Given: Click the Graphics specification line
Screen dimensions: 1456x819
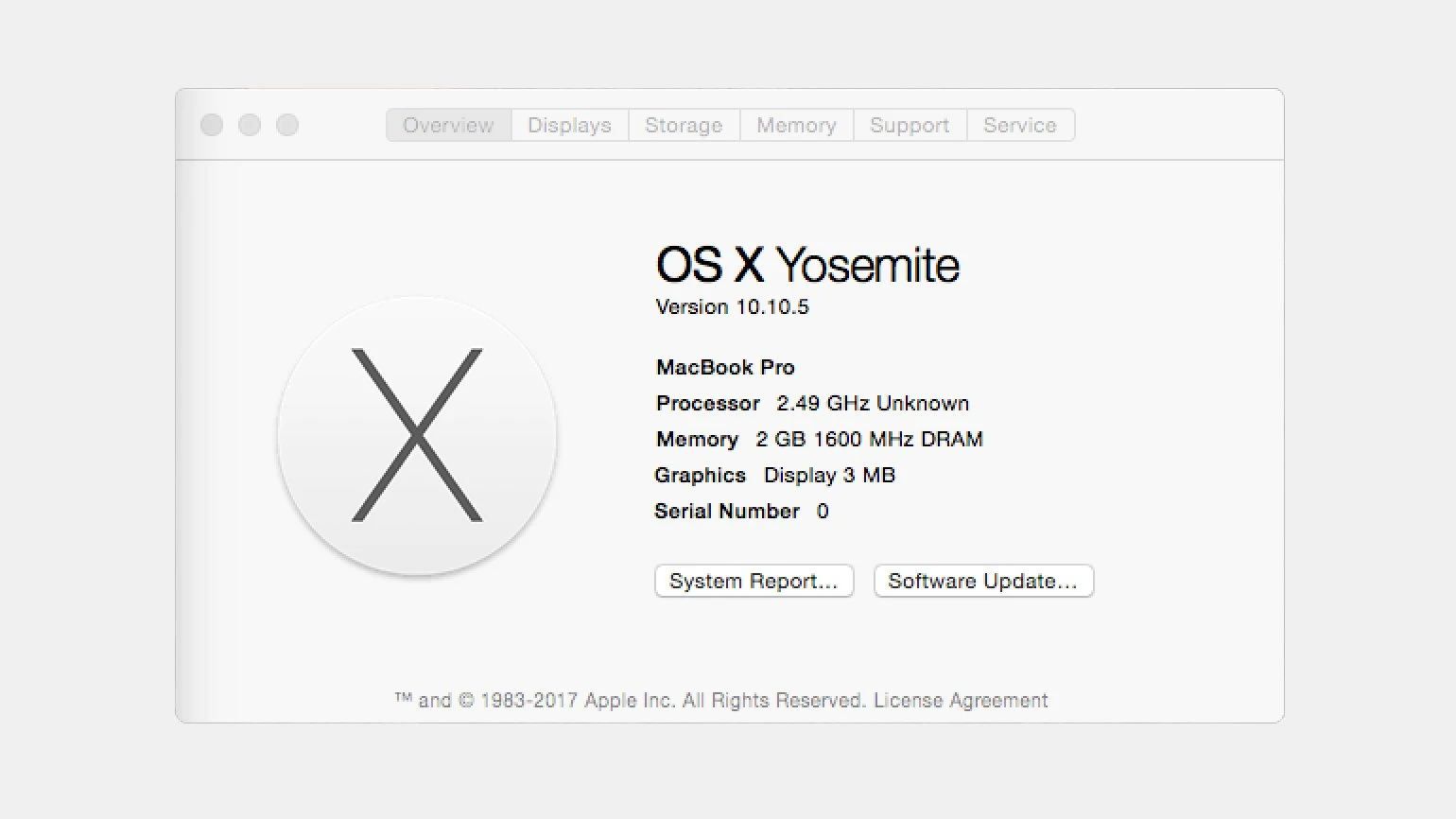Looking at the screenshot, I should tap(773, 475).
